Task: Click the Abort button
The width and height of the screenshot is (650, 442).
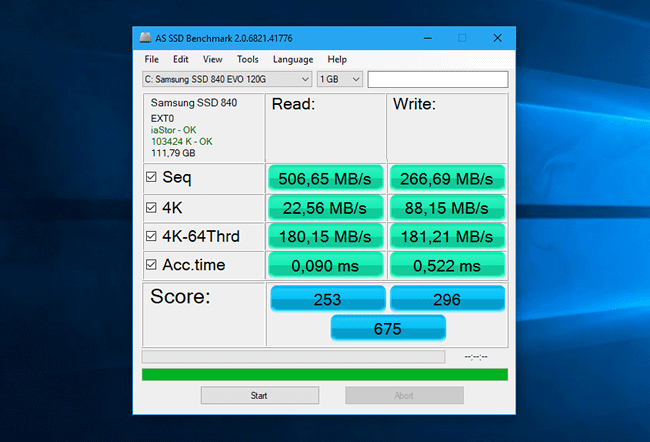Action: click(x=404, y=395)
